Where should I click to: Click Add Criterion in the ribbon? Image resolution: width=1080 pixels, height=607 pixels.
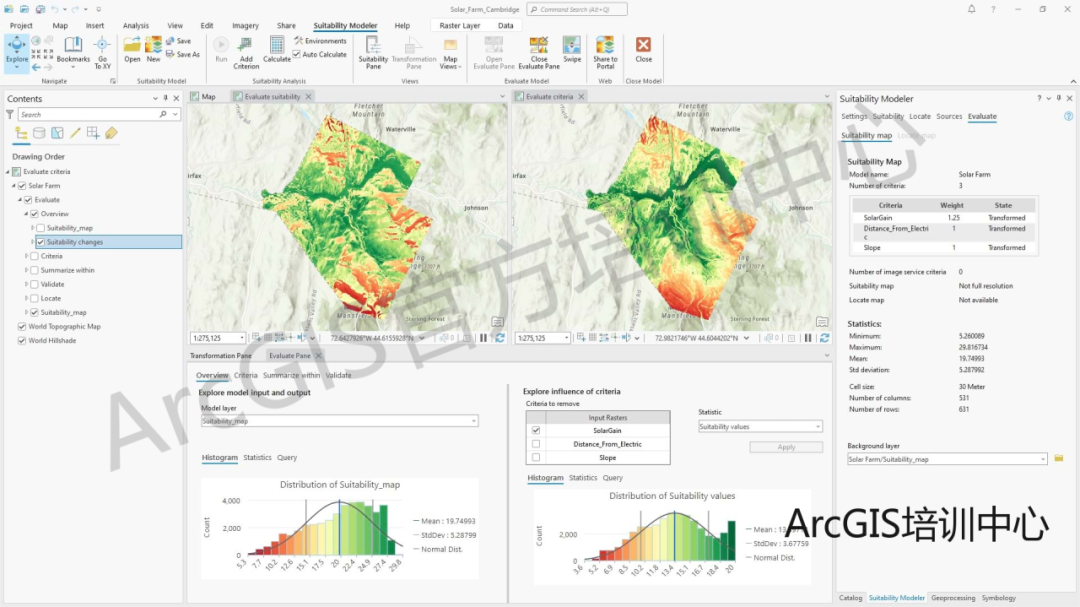pyautogui.click(x=246, y=52)
